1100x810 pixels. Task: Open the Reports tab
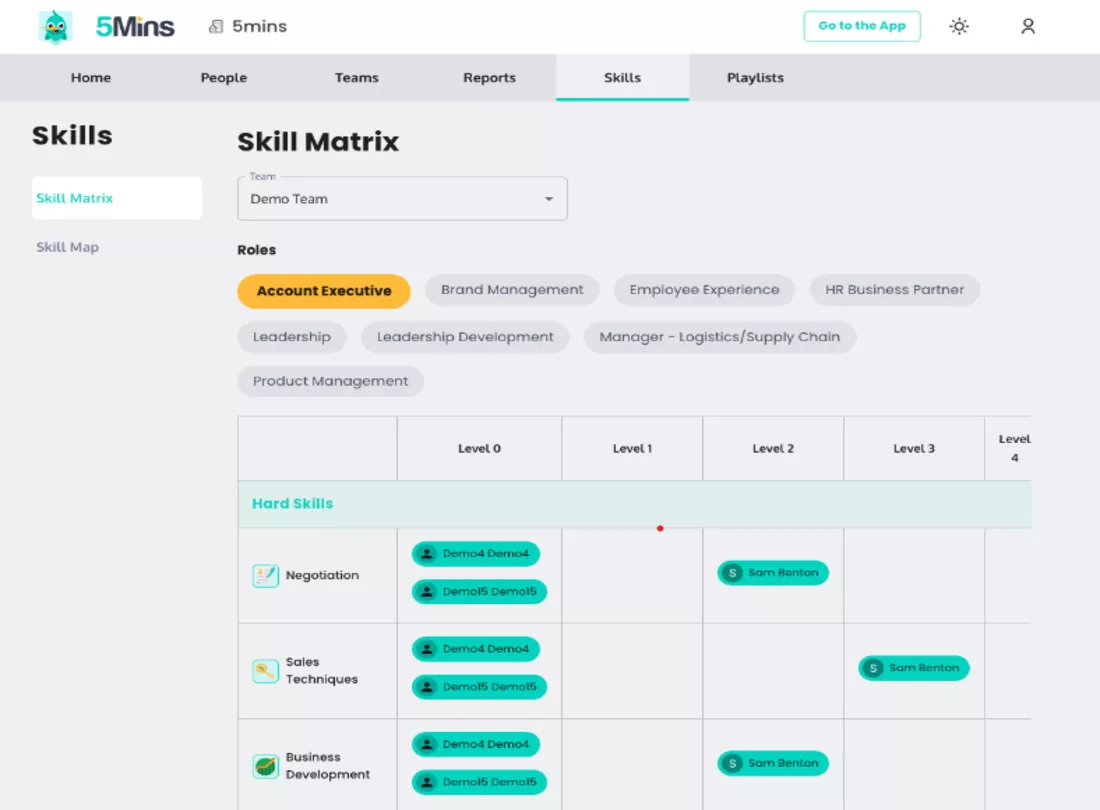[x=489, y=78]
